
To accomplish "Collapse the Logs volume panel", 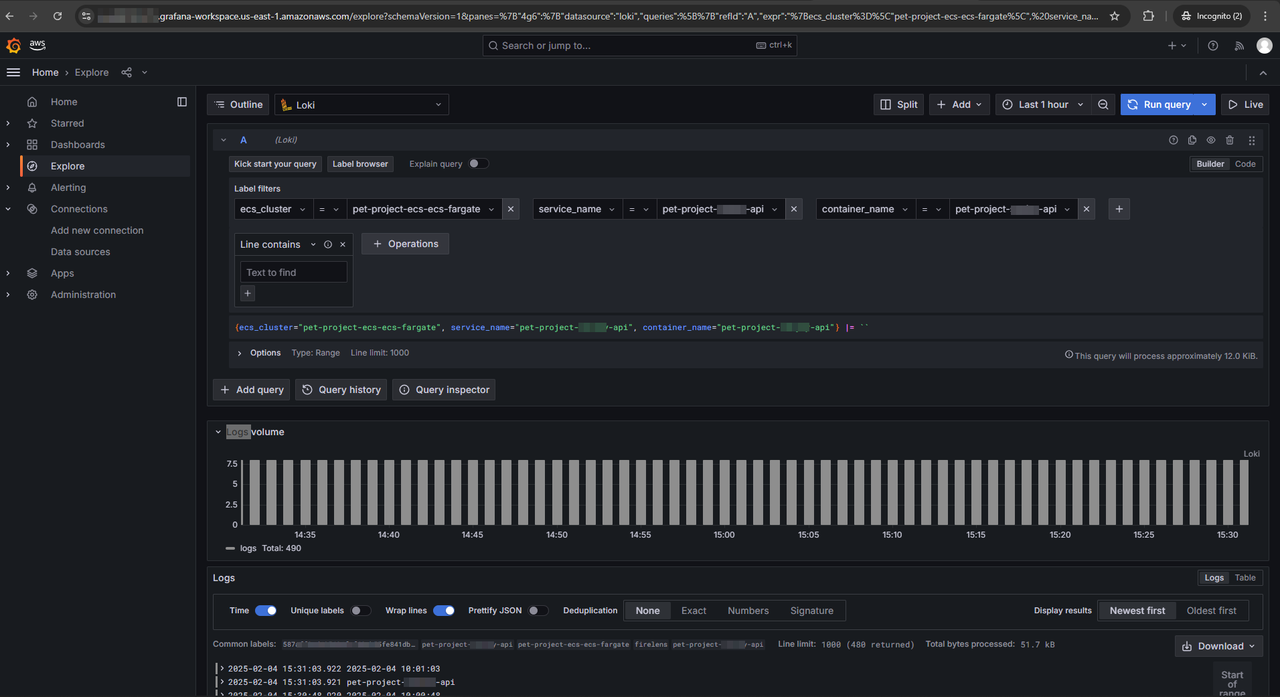I will pos(219,432).
